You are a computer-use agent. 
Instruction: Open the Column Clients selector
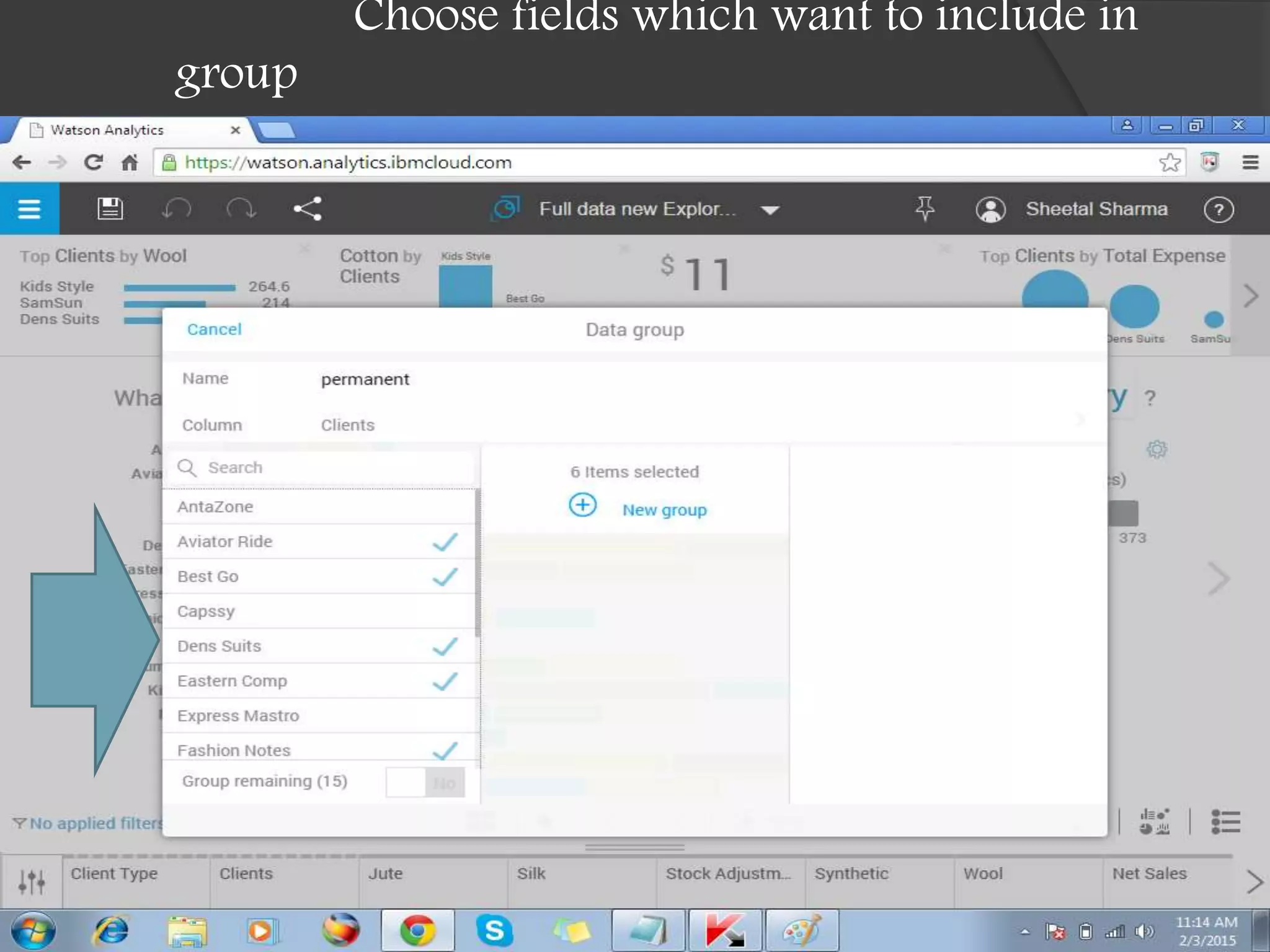634,425
